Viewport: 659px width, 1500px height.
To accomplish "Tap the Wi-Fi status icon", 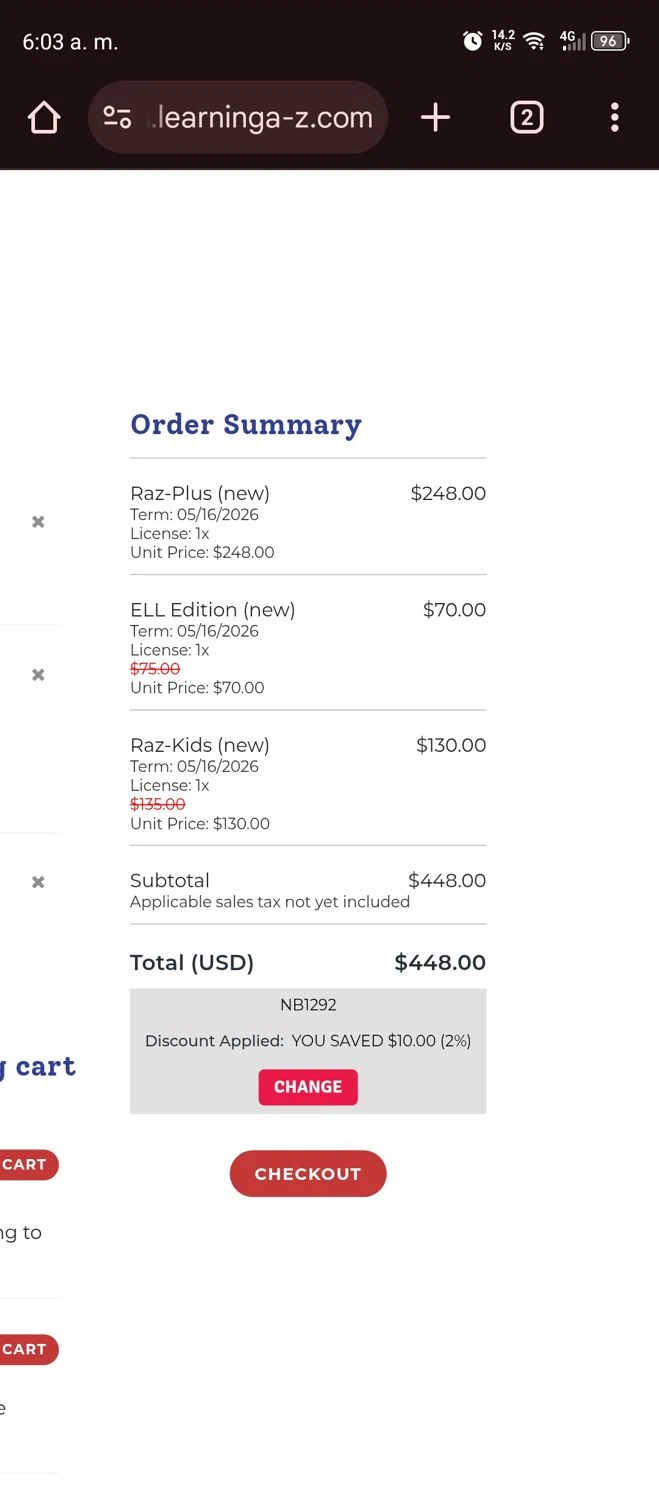I will pyautogui.click(x=535, y=41).
